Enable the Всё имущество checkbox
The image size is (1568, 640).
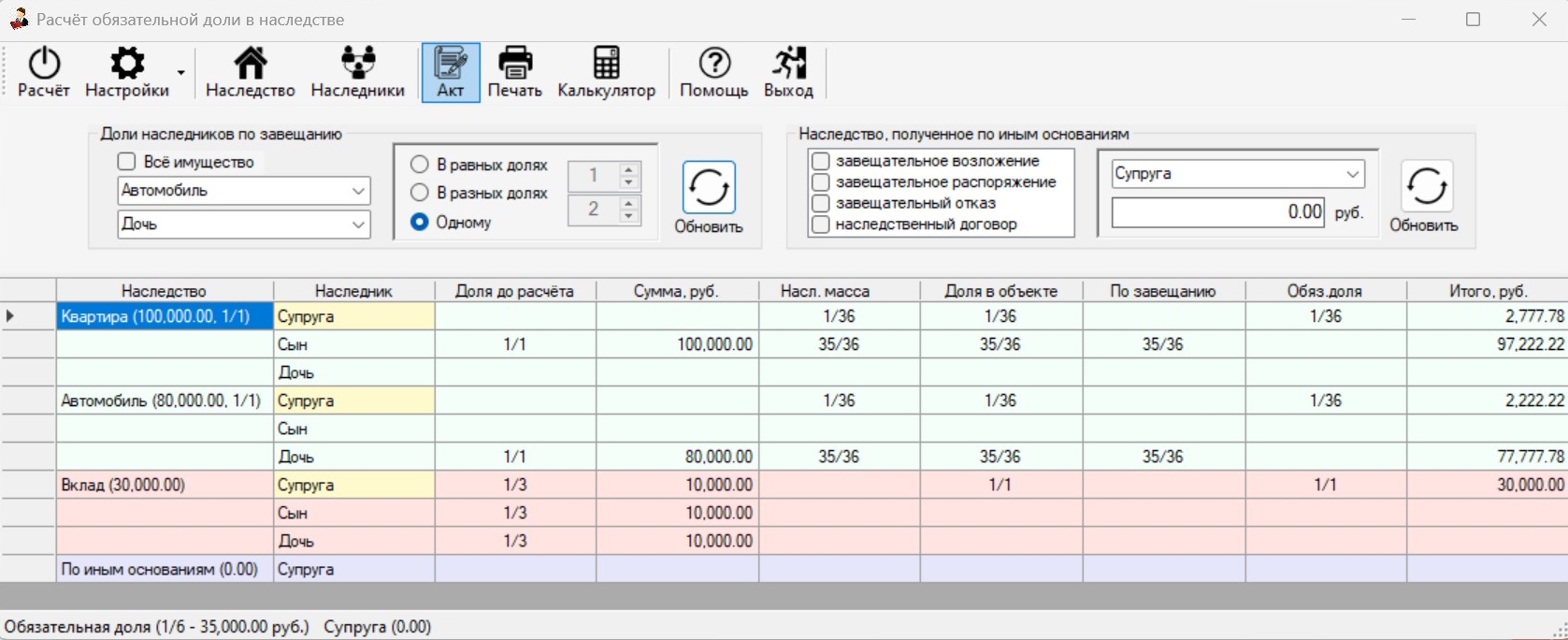127,162
